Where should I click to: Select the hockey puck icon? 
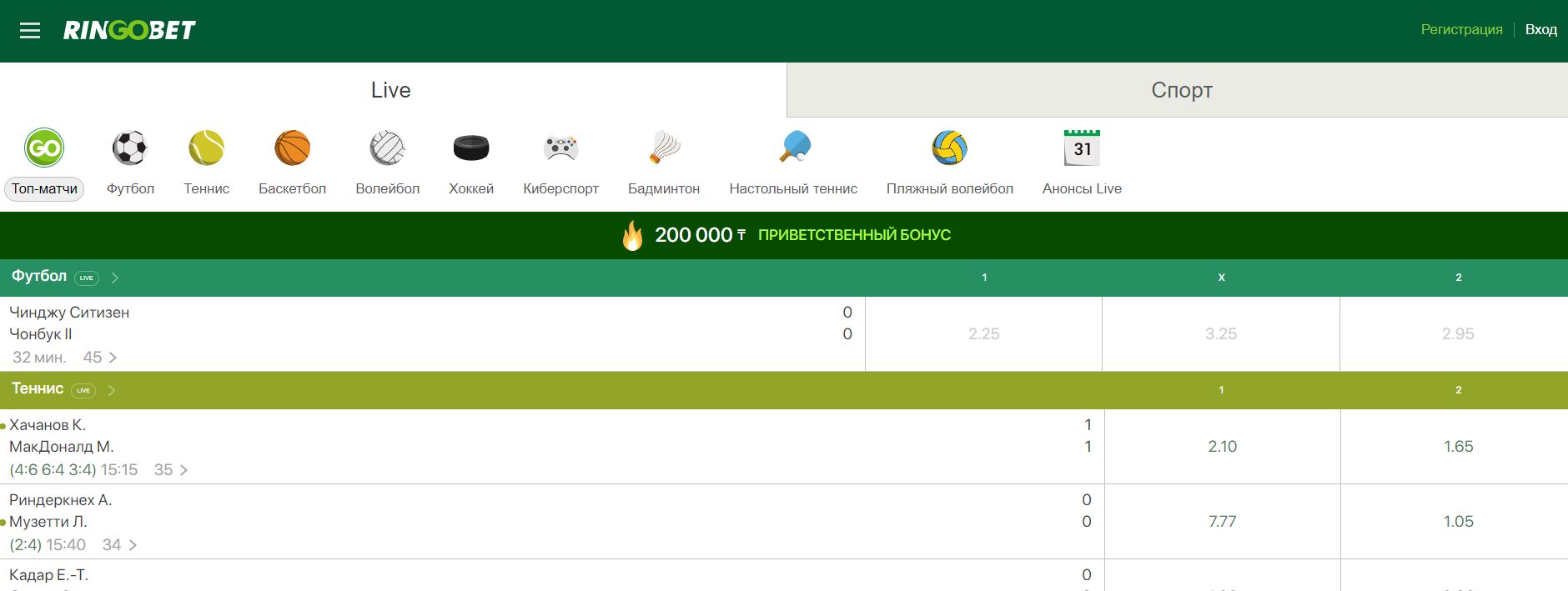coord(471,148)
